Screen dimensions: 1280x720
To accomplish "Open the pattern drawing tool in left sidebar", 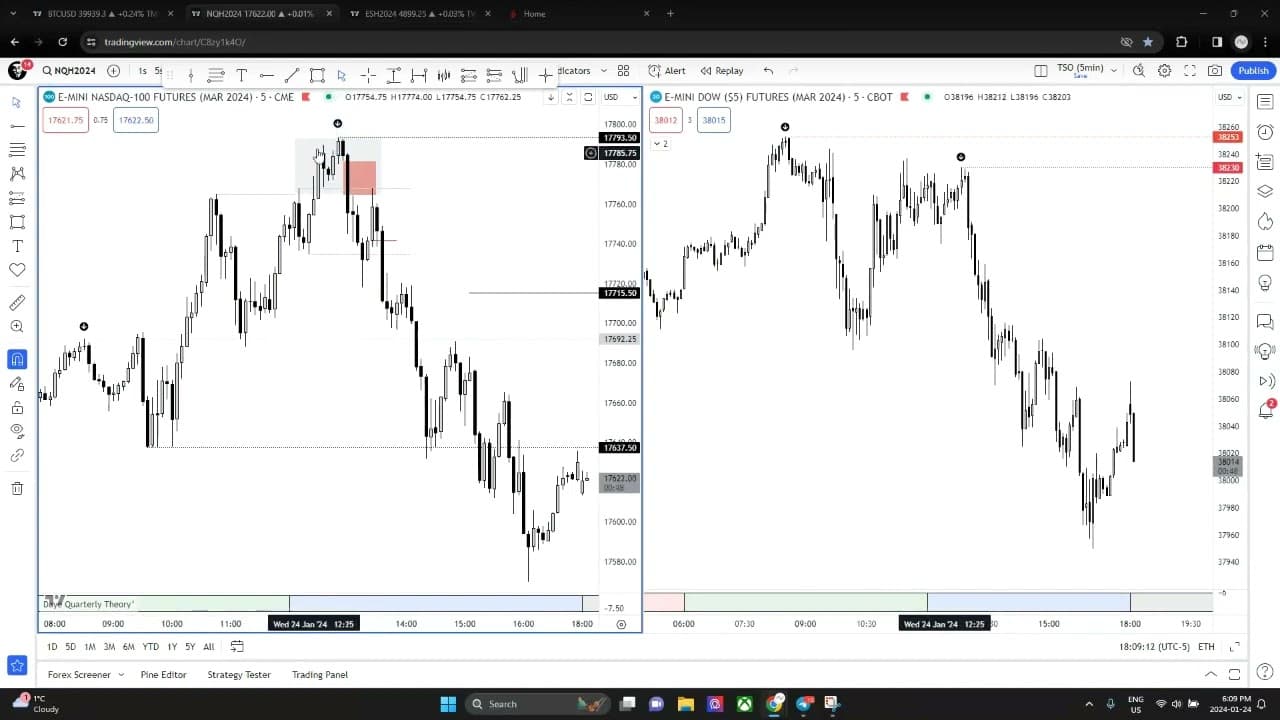I will pos(17,174).
